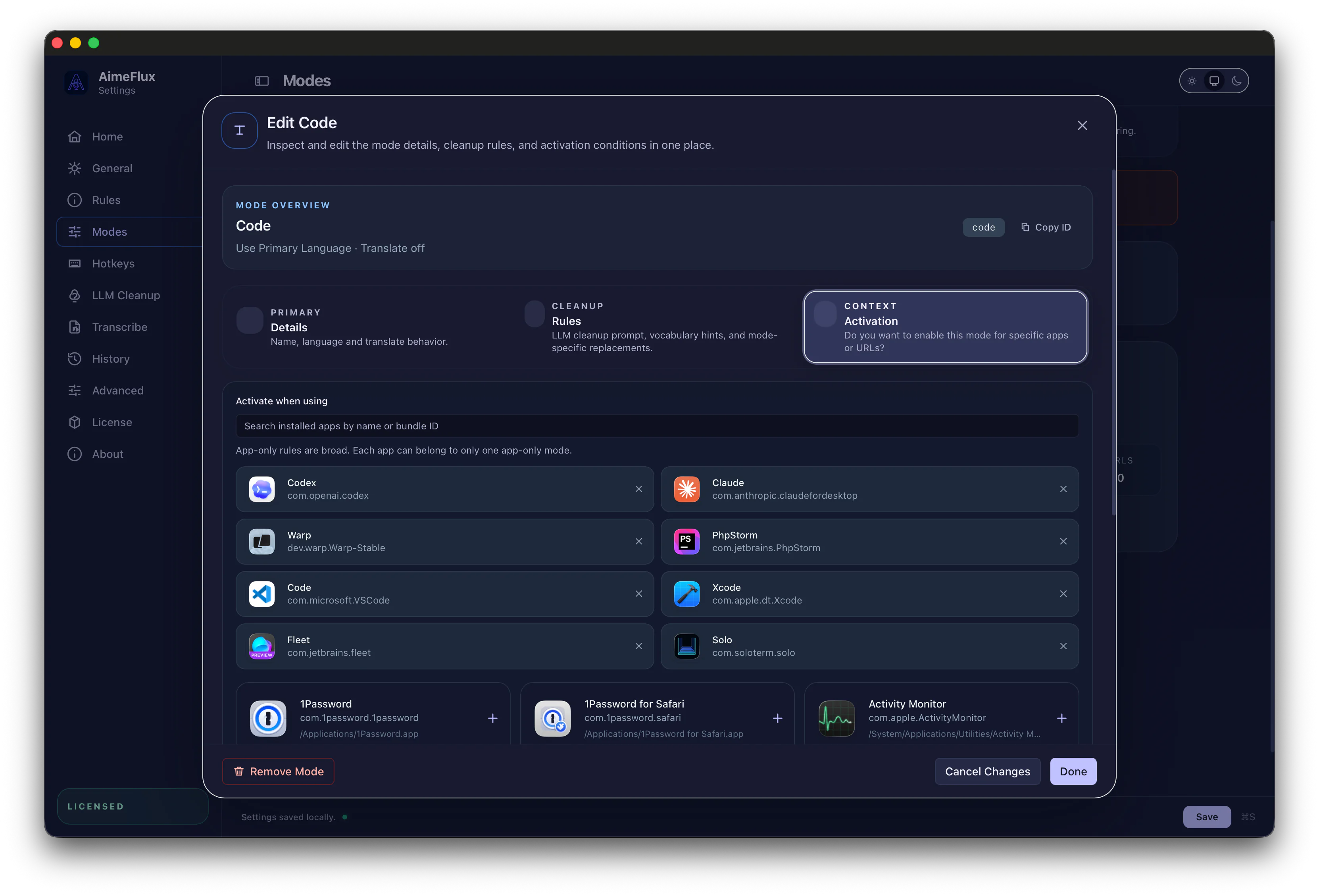Switch to dark theme moon icon
The image size is (1319, 896).
[x=1236, y=81]
